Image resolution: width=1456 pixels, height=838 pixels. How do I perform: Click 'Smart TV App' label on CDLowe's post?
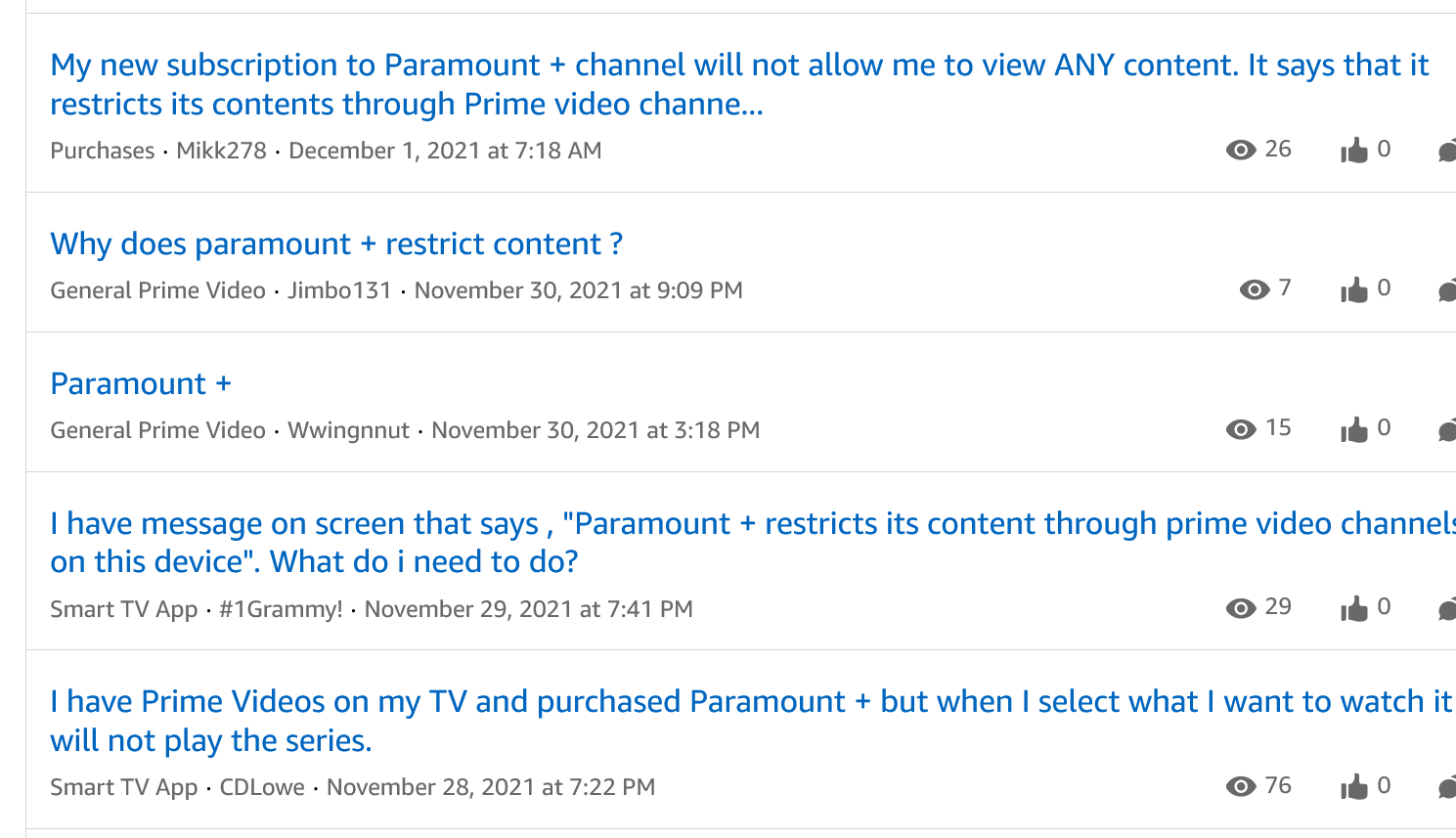click(123, 786)
